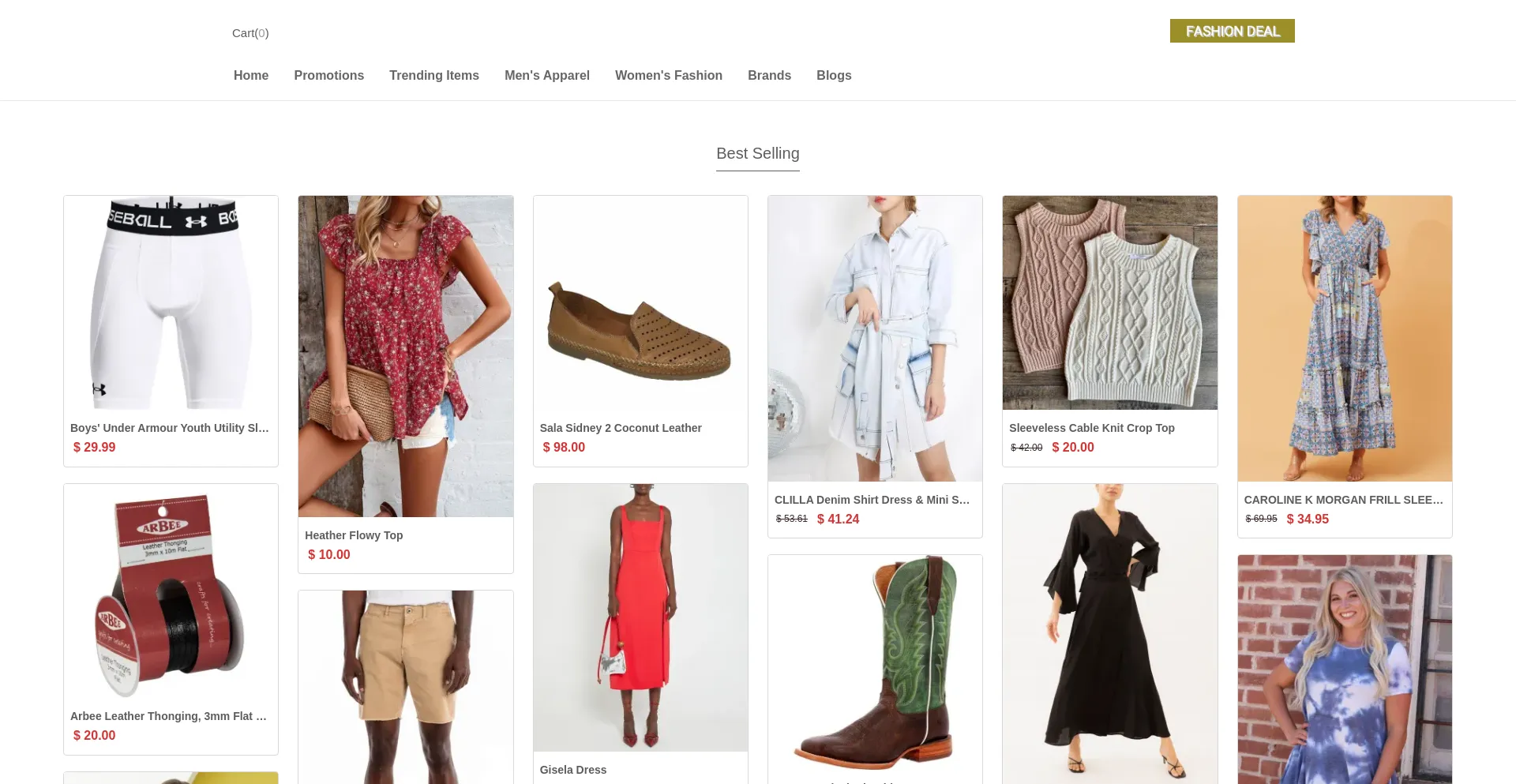Click the Sleeveless Cable Knit Crop Top title
This screenshot has height=784, width=1516.
(x=1091, y=428)
